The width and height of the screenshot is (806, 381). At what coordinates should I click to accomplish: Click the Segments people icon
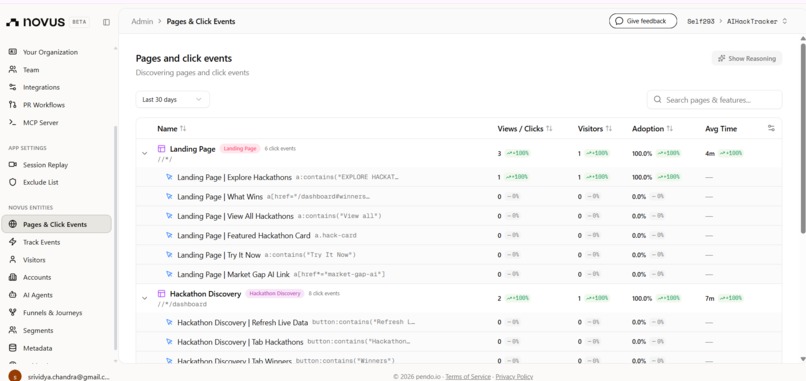[13, 330]
